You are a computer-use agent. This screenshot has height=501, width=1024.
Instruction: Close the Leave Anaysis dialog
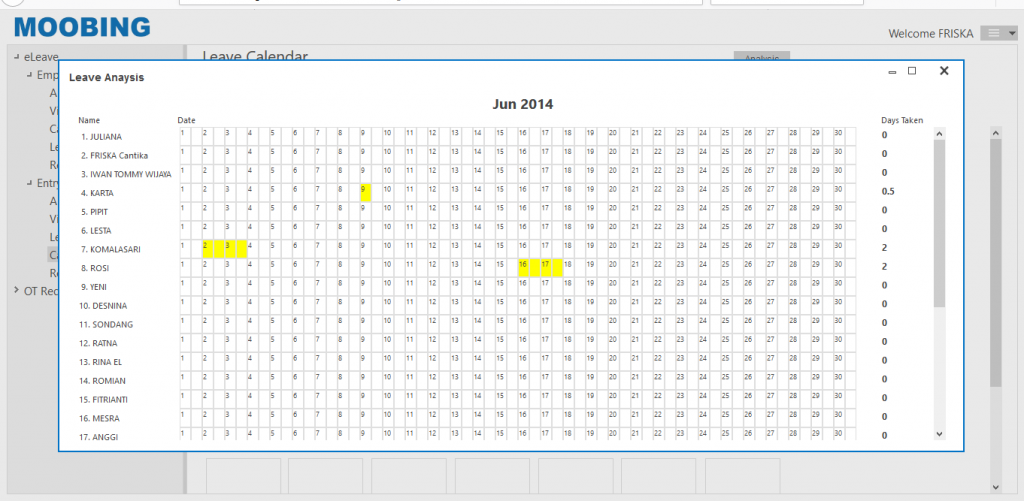pyautogui.click(x=943, y=71)
